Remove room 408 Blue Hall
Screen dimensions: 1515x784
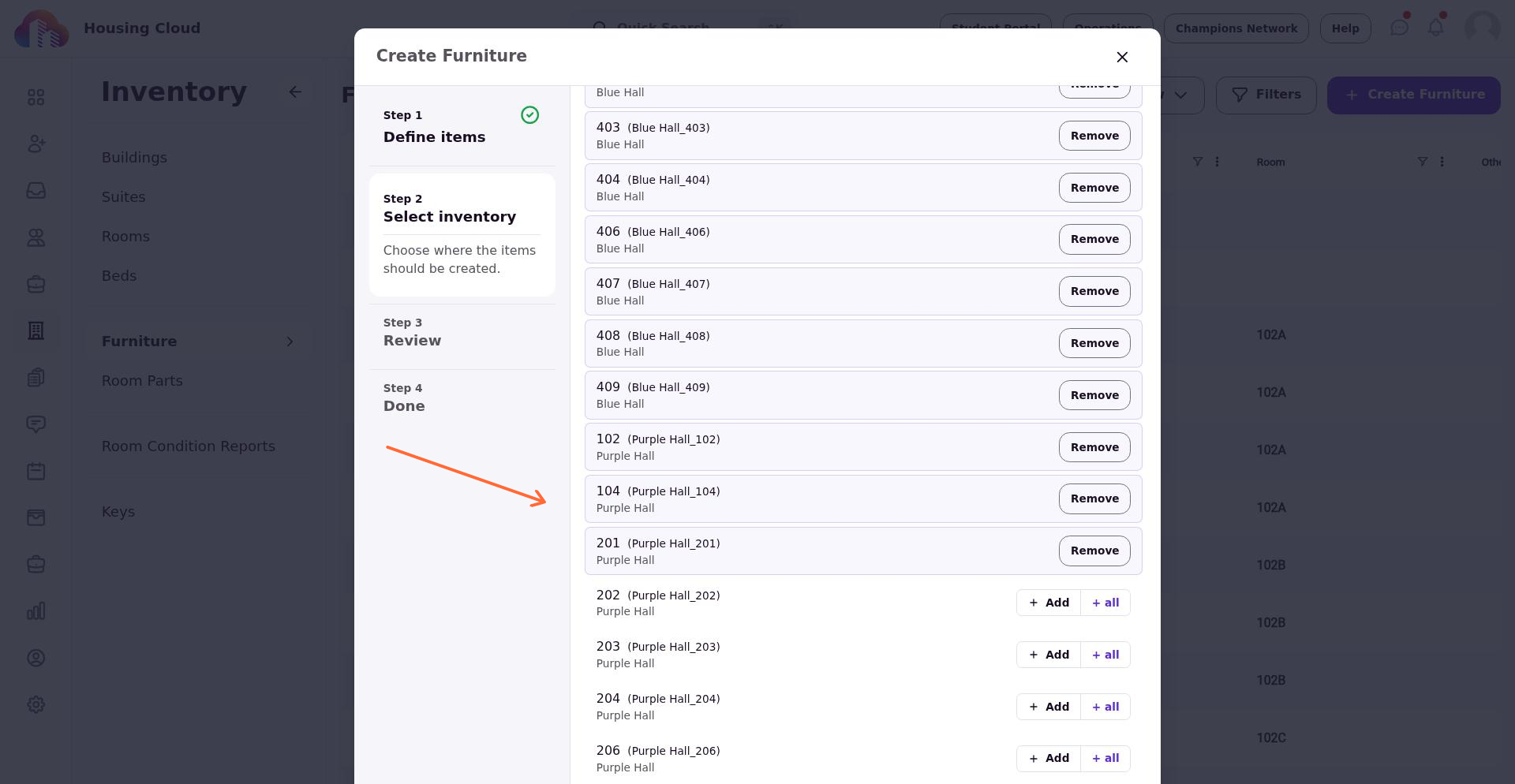tap(1094, 343)
